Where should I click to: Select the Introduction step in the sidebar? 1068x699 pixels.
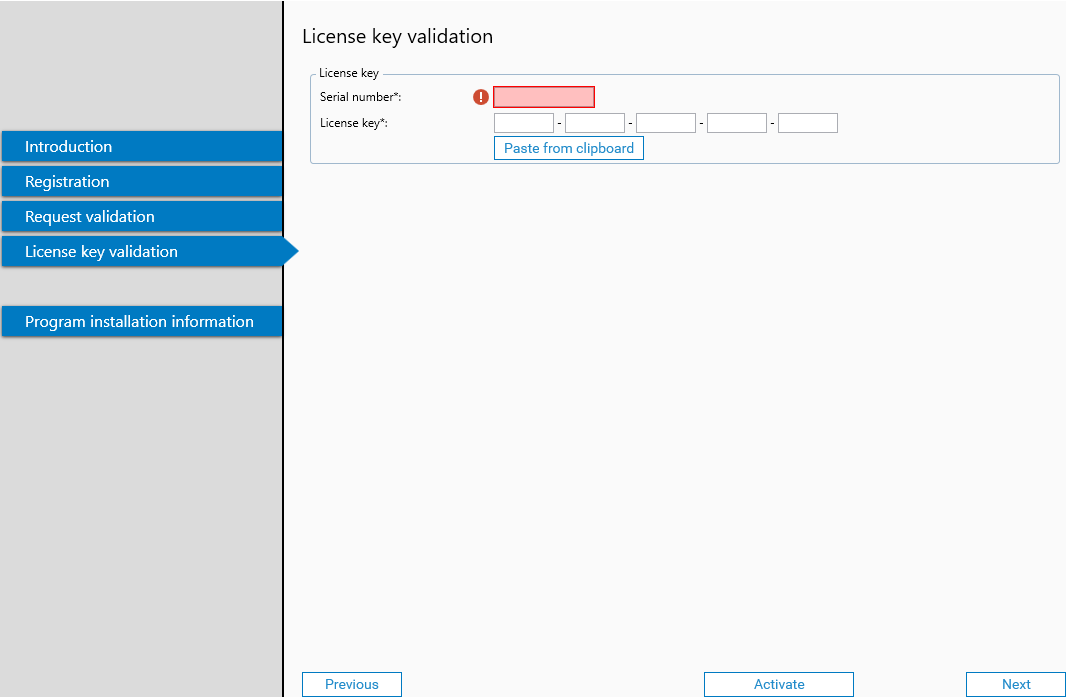tap(140, 146)
